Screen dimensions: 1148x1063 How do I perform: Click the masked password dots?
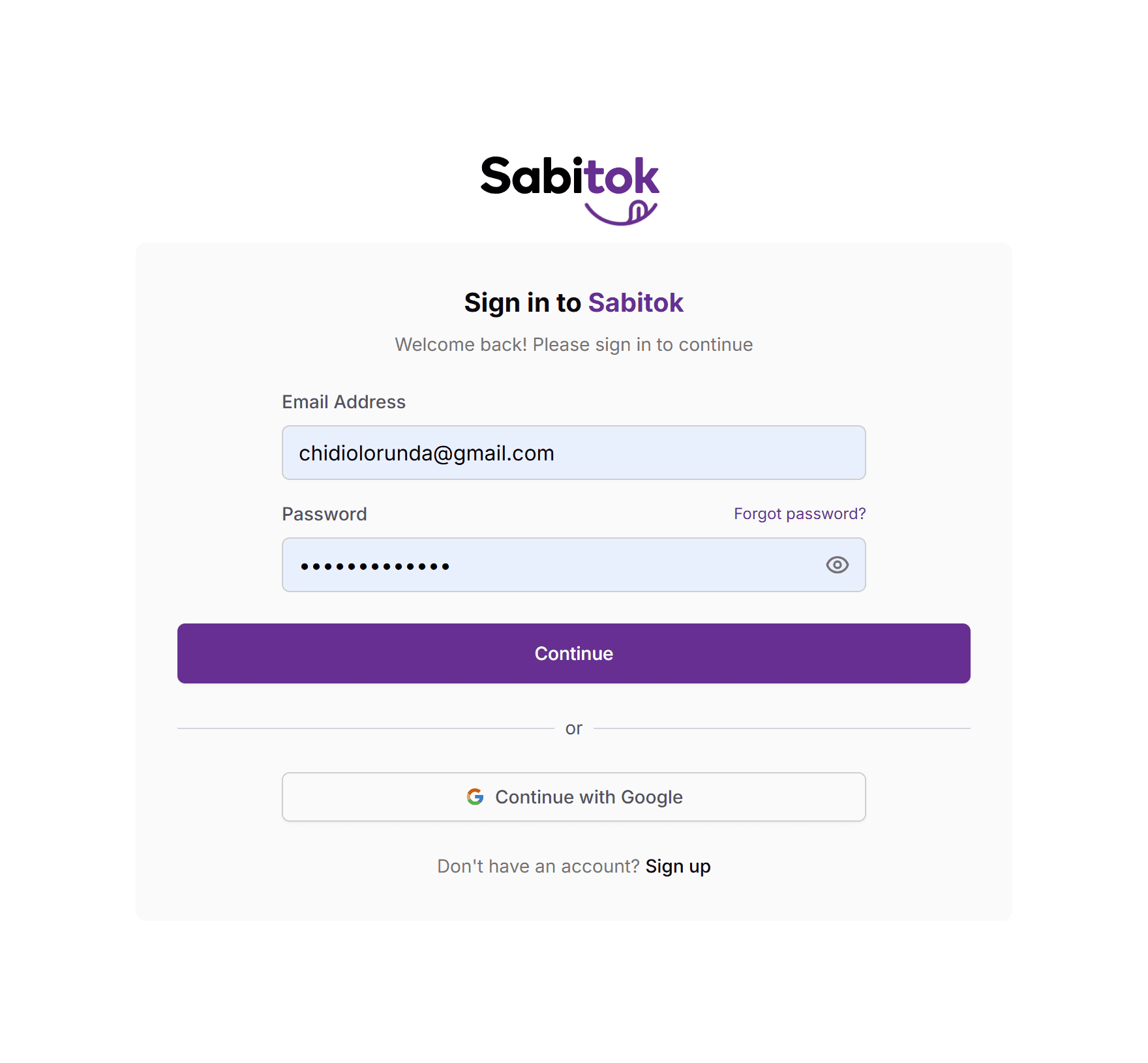tap(375, 566)
